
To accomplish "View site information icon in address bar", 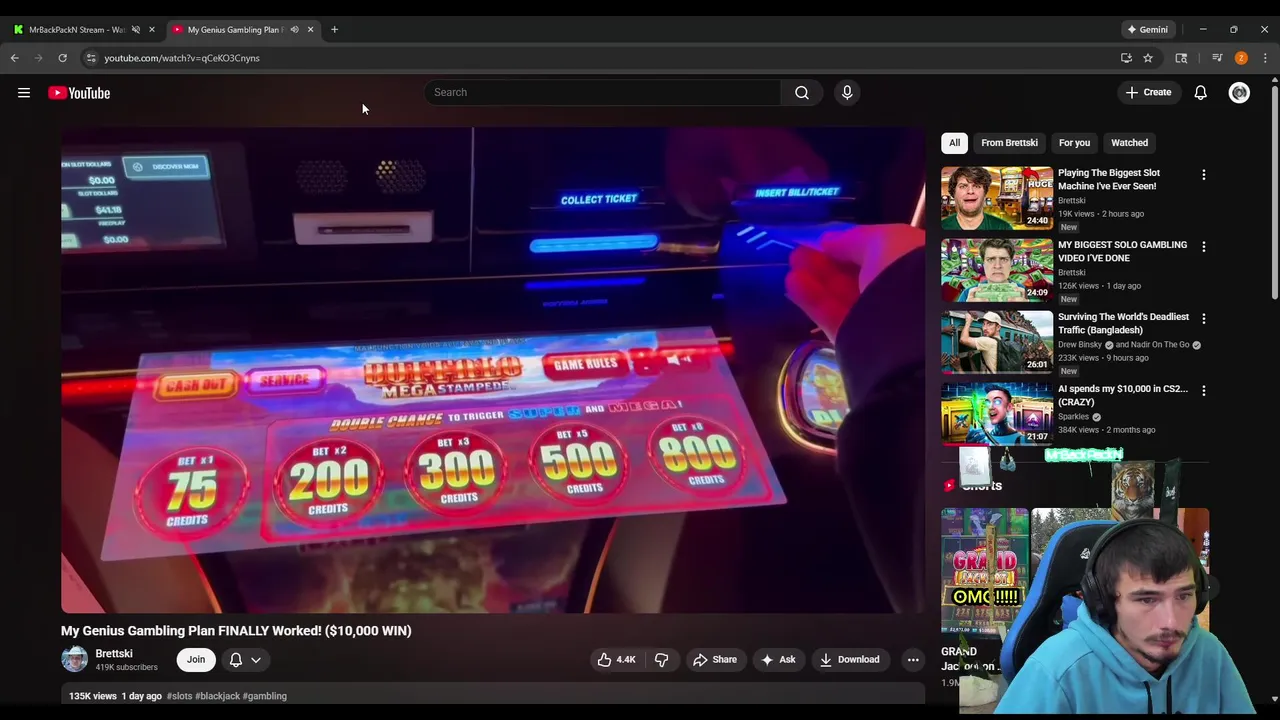I will tap(91, 58).
